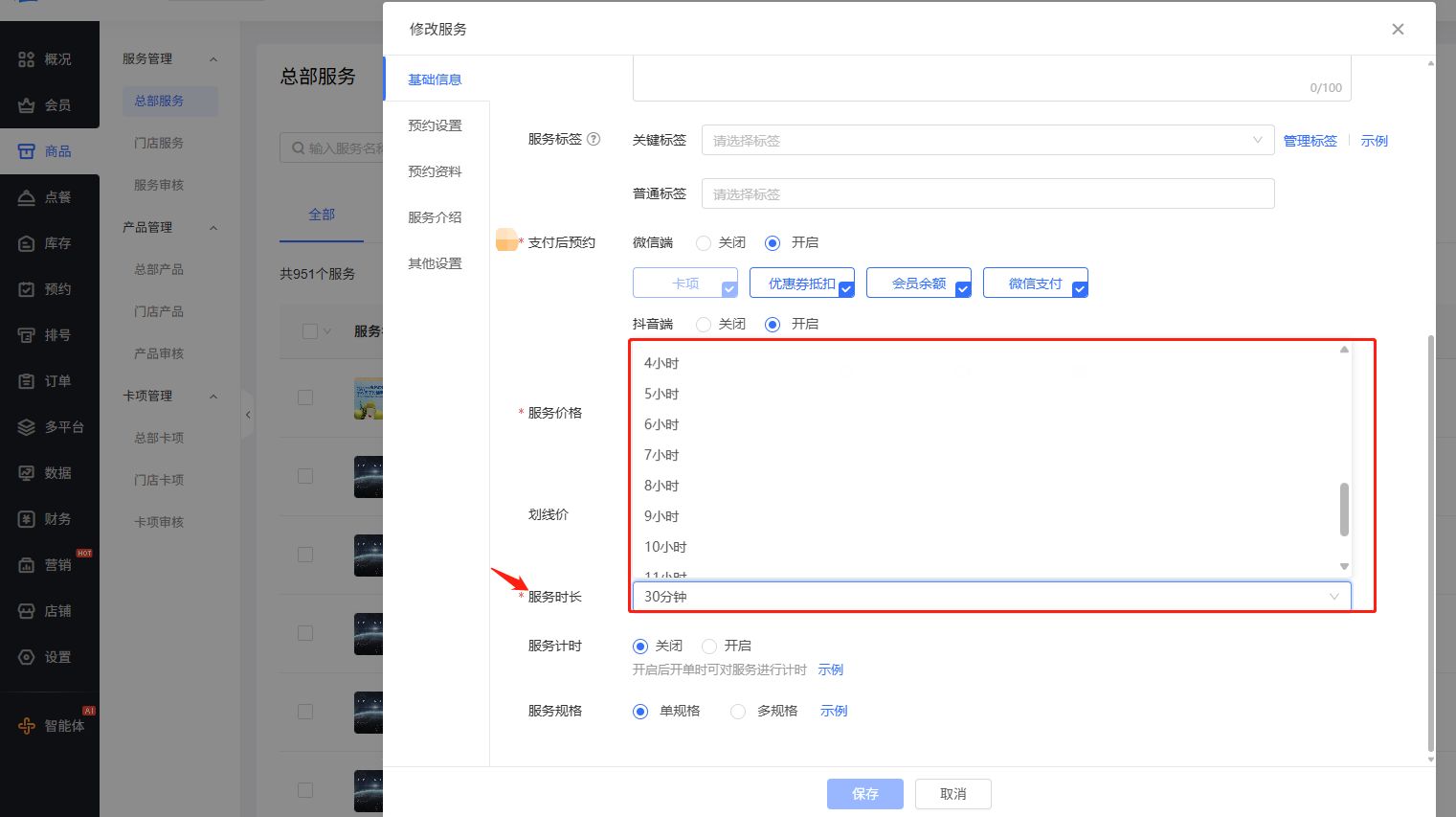Image resolution: width=1456 pixels, height=817 pixels.
Task: Expand the 服务时长 dropdown showing 30分钟
Action: click(991, 597)
